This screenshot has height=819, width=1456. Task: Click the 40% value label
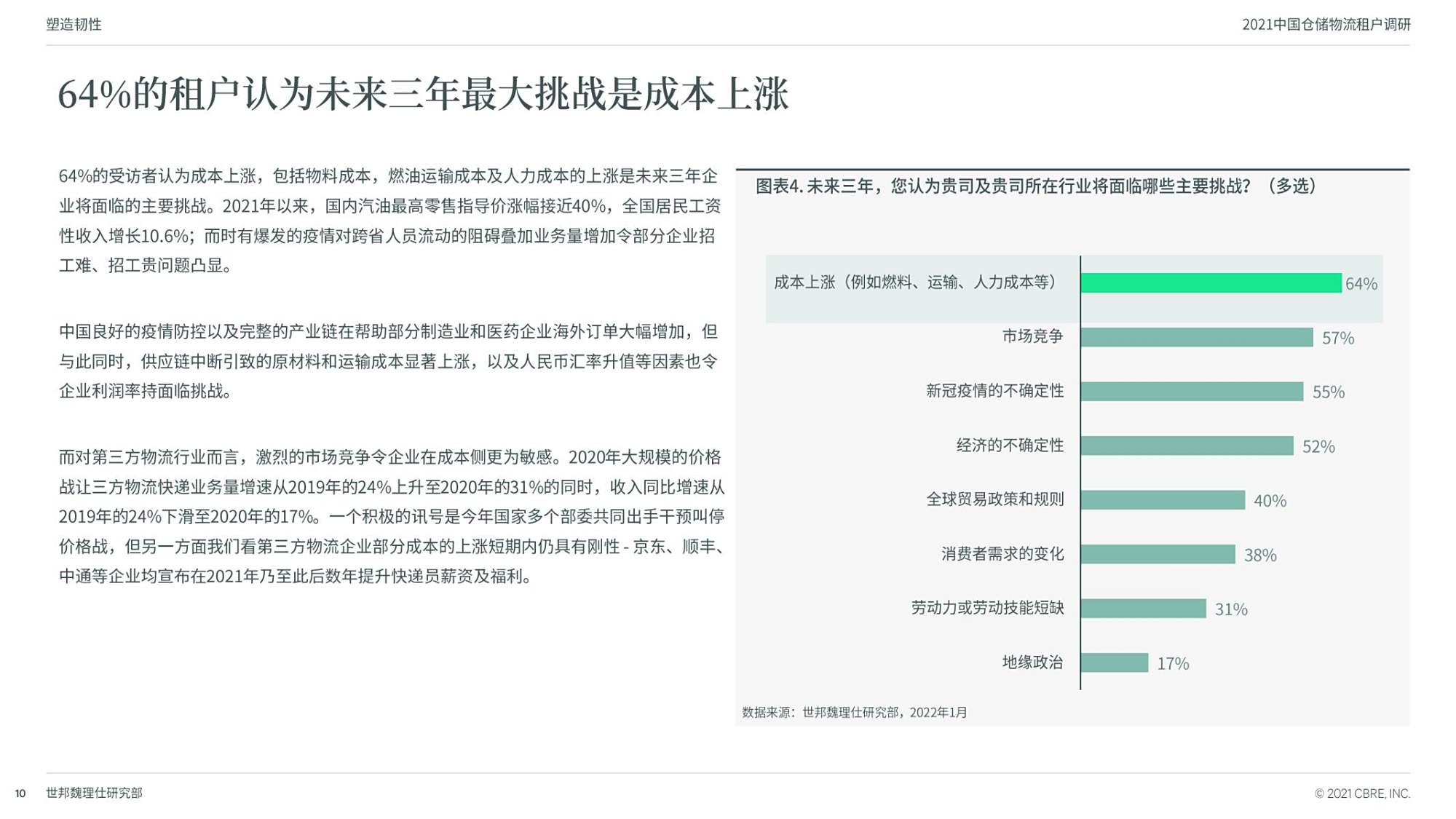click(x=1270, y=501)
